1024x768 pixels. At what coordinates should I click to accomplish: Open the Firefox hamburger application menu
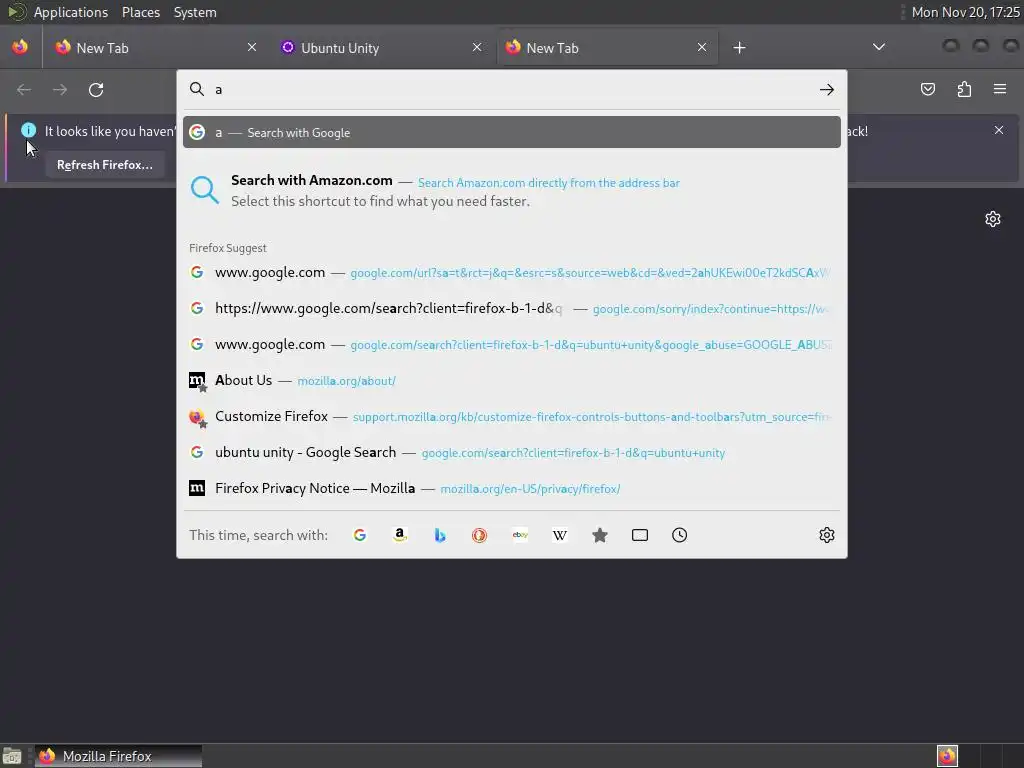point(1000,89)
